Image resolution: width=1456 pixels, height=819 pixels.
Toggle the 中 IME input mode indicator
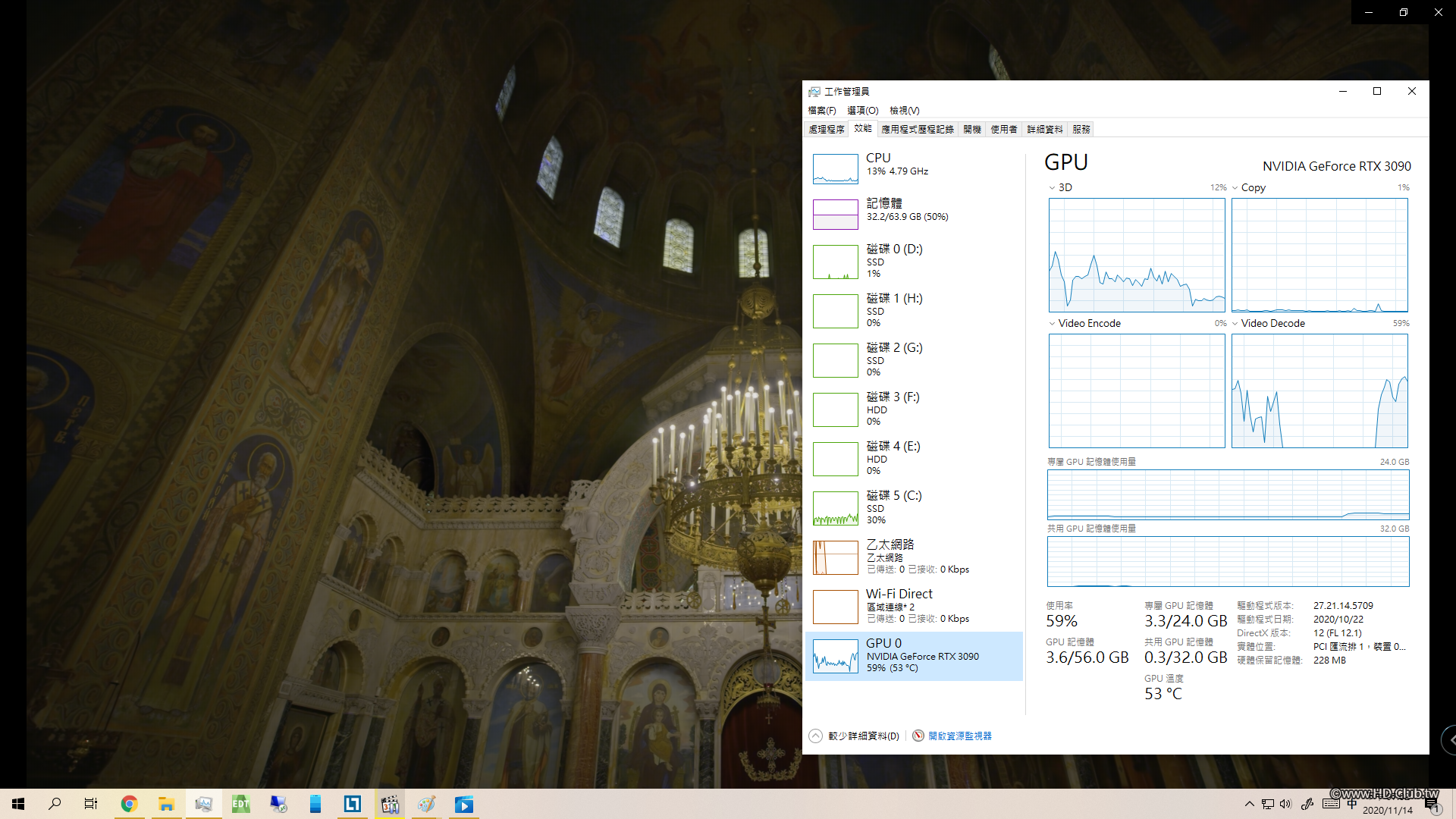1352,804
